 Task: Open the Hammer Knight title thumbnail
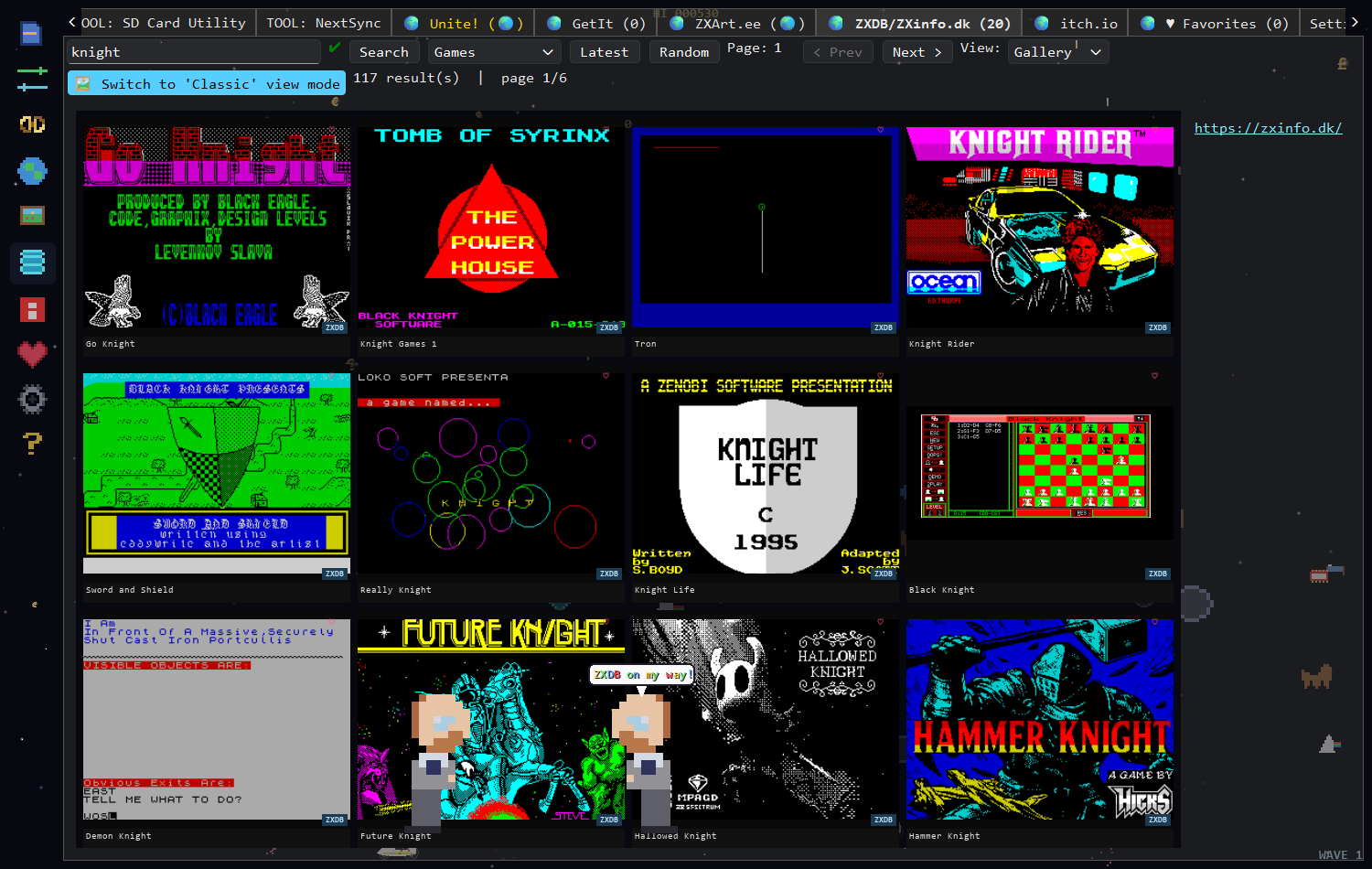tap(1040, 720)
